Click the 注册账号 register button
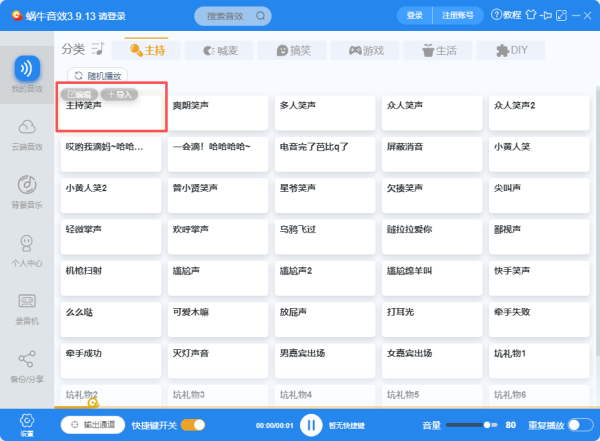600x441 pixels. pyautogui.click(x=458, y=16)
